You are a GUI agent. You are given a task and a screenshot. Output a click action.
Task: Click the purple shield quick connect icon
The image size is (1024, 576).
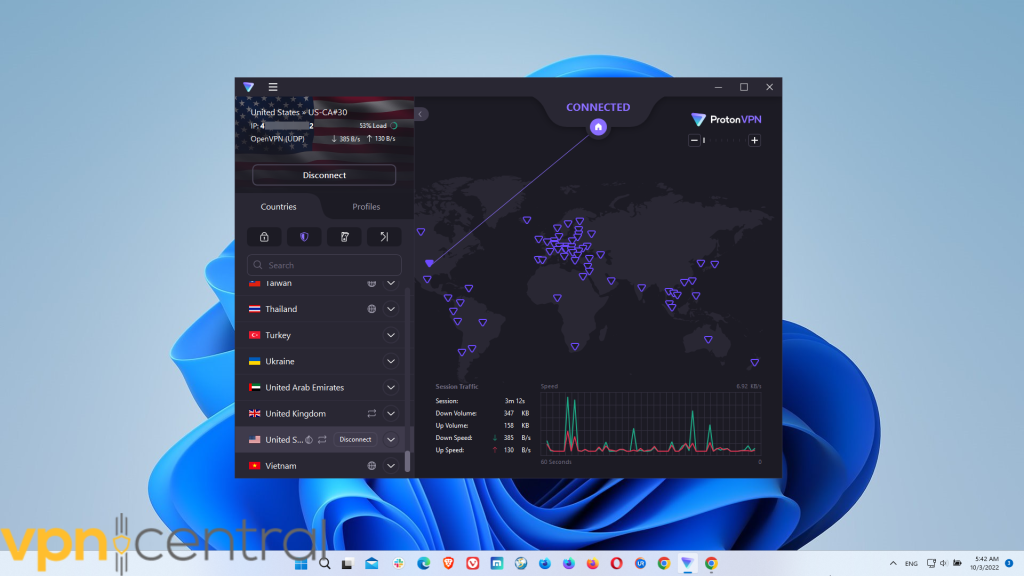click(304, 236)
